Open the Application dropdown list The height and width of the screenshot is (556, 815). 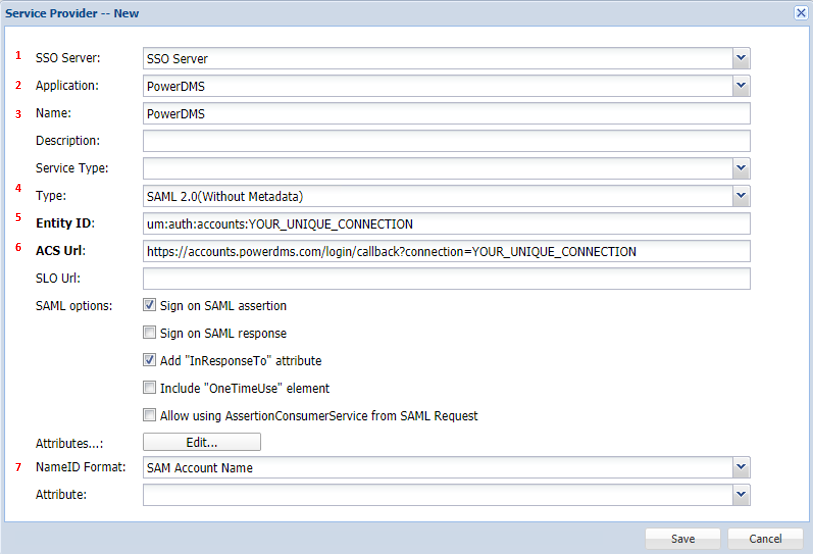(741, 86)
